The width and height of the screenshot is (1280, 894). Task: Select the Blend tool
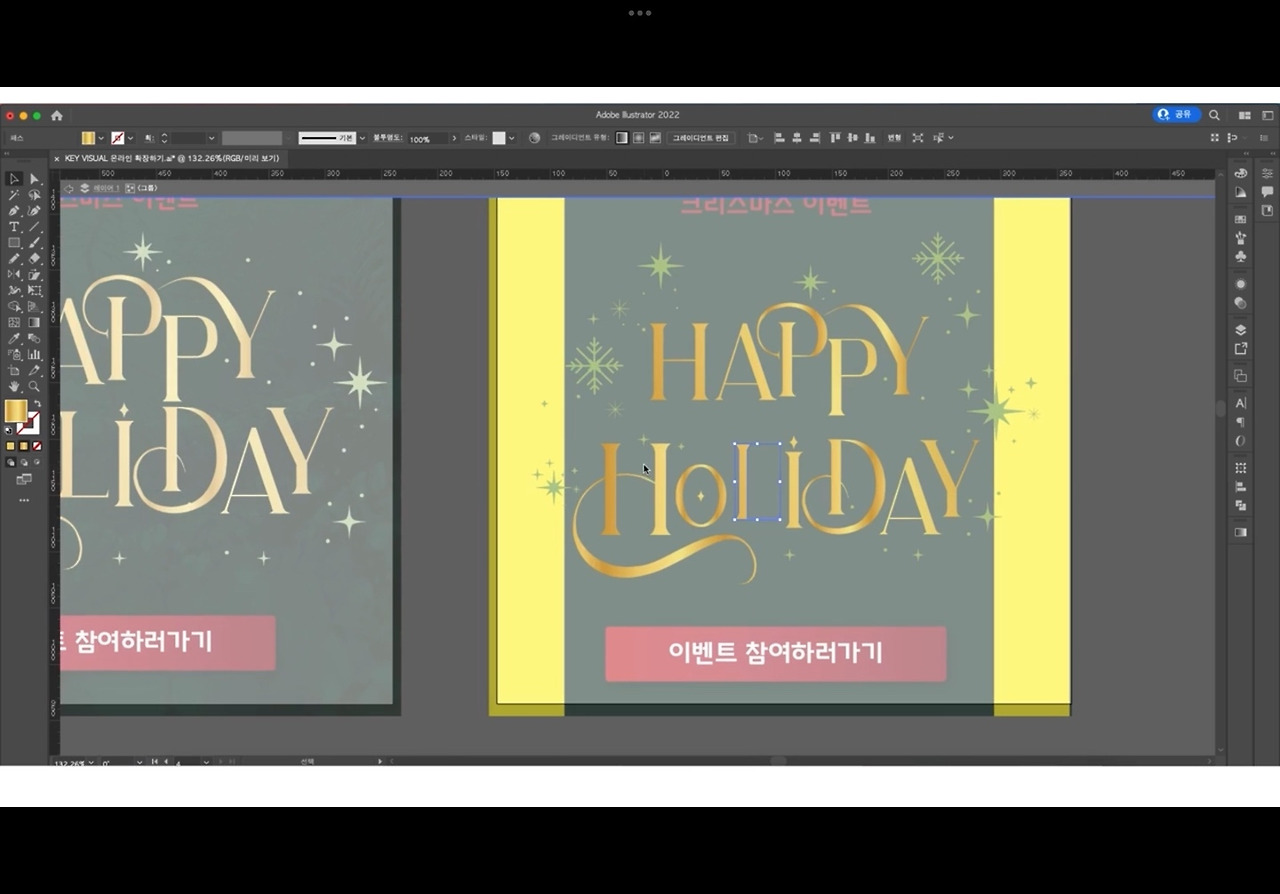34,339
